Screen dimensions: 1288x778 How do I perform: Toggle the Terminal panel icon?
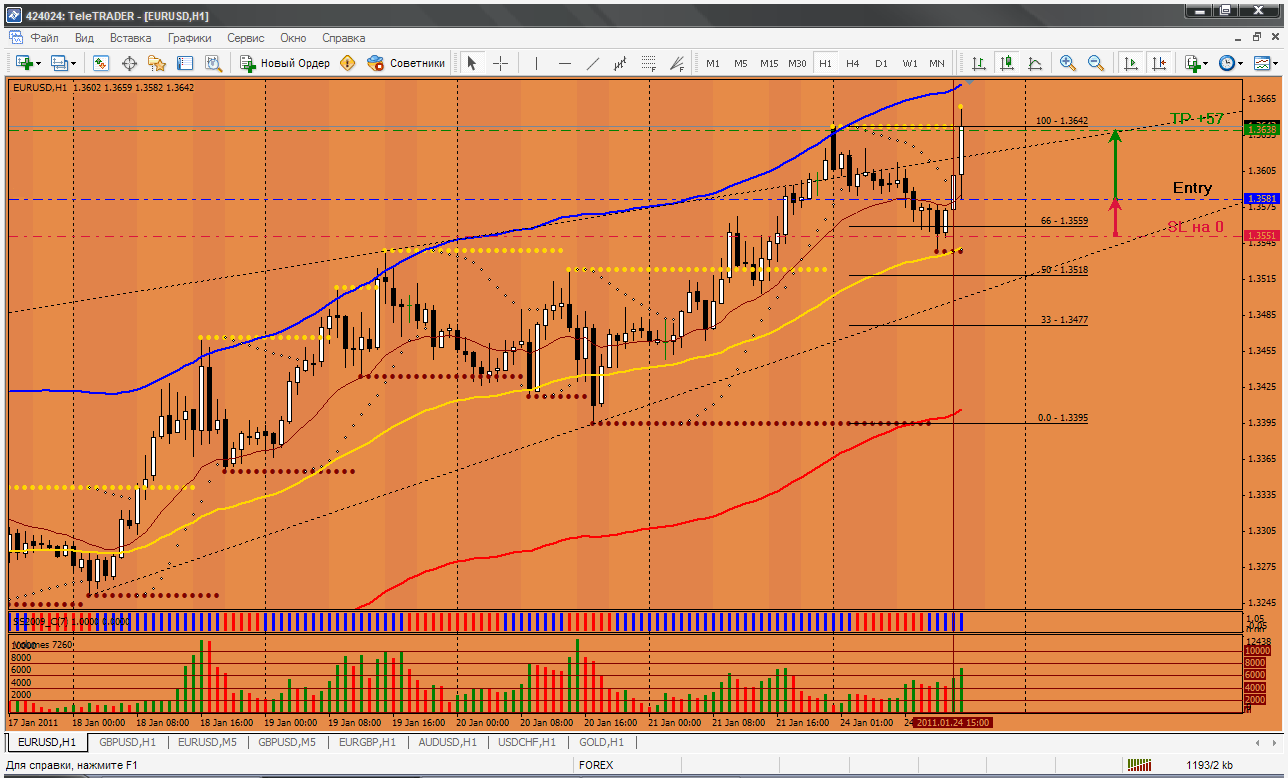tap(185, 63)
